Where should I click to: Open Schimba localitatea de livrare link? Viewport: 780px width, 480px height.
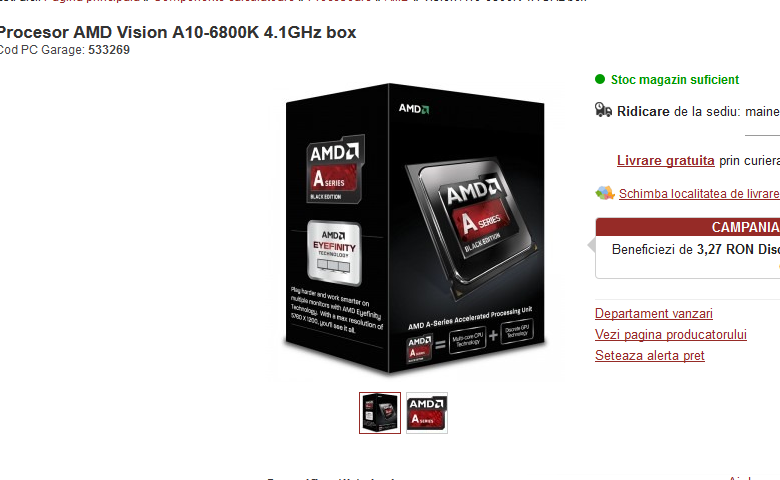pyautogui.click(x=699, y=193)
